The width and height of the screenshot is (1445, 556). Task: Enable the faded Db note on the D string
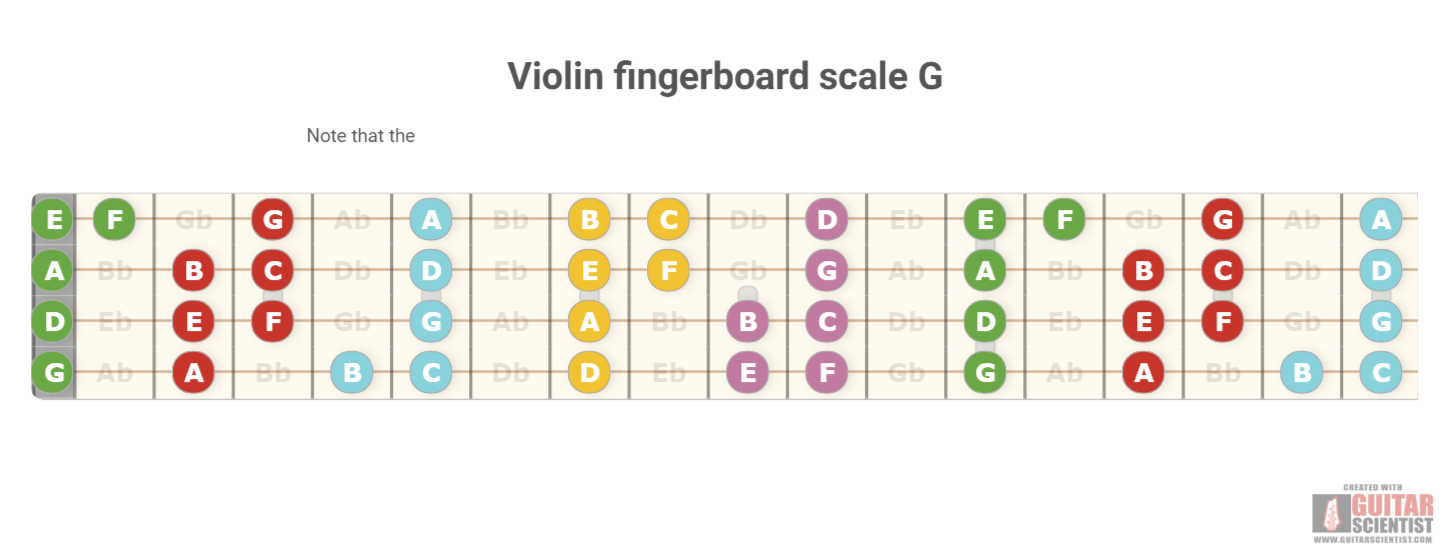[x=906, y=322]
